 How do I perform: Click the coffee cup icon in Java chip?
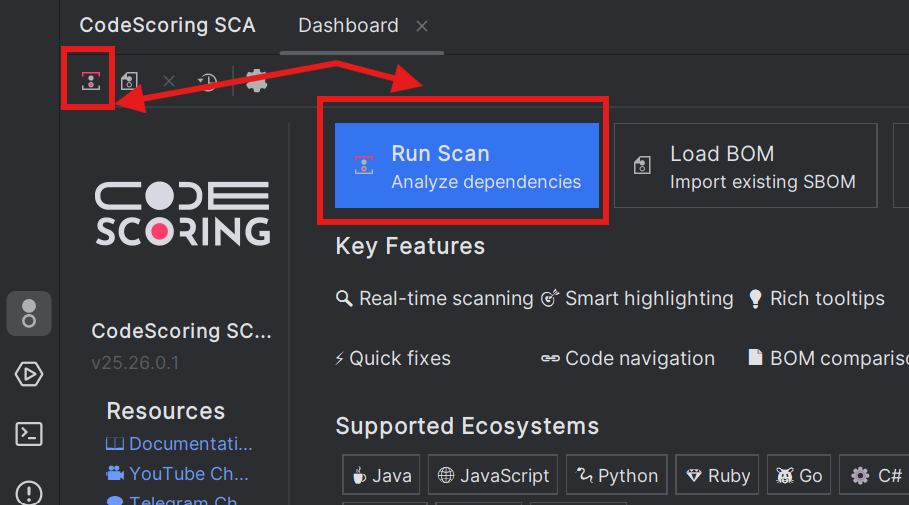[359, 476]
